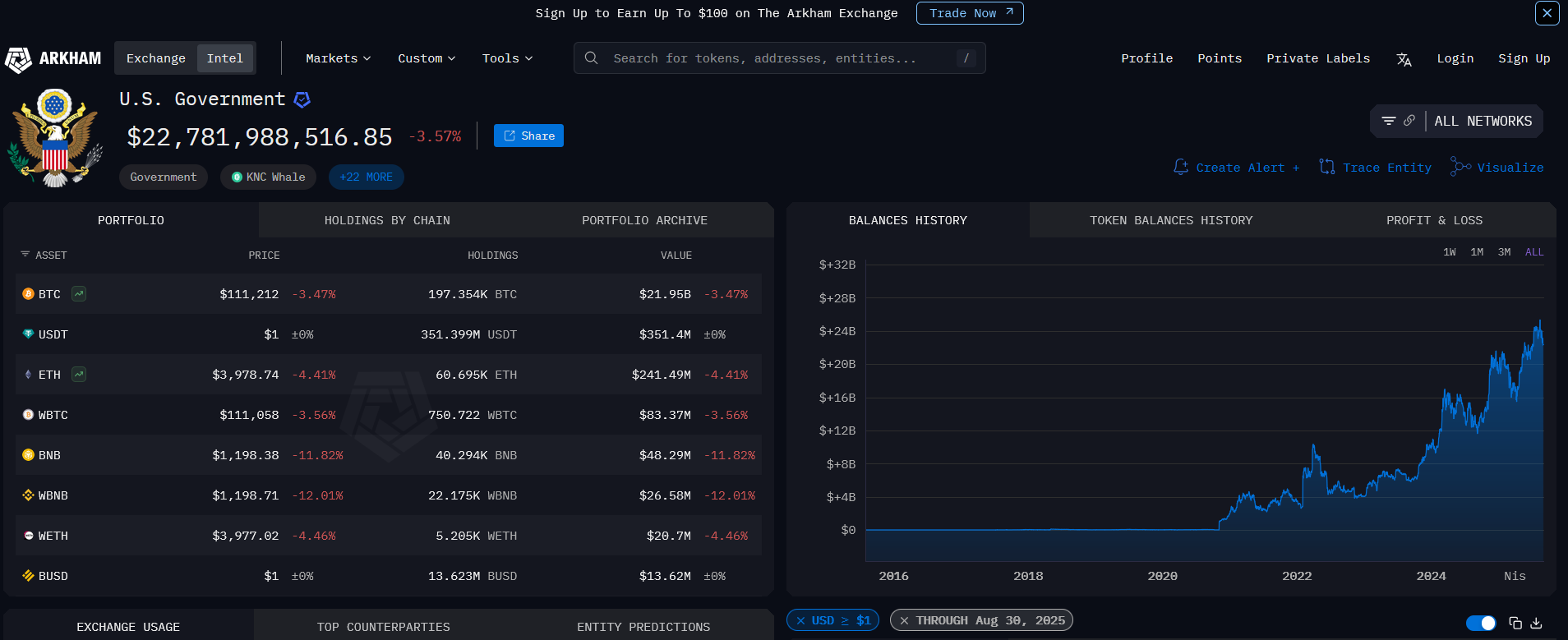
Task: Open the Profit & Loss tab
Action: [x=1434, y=220]
